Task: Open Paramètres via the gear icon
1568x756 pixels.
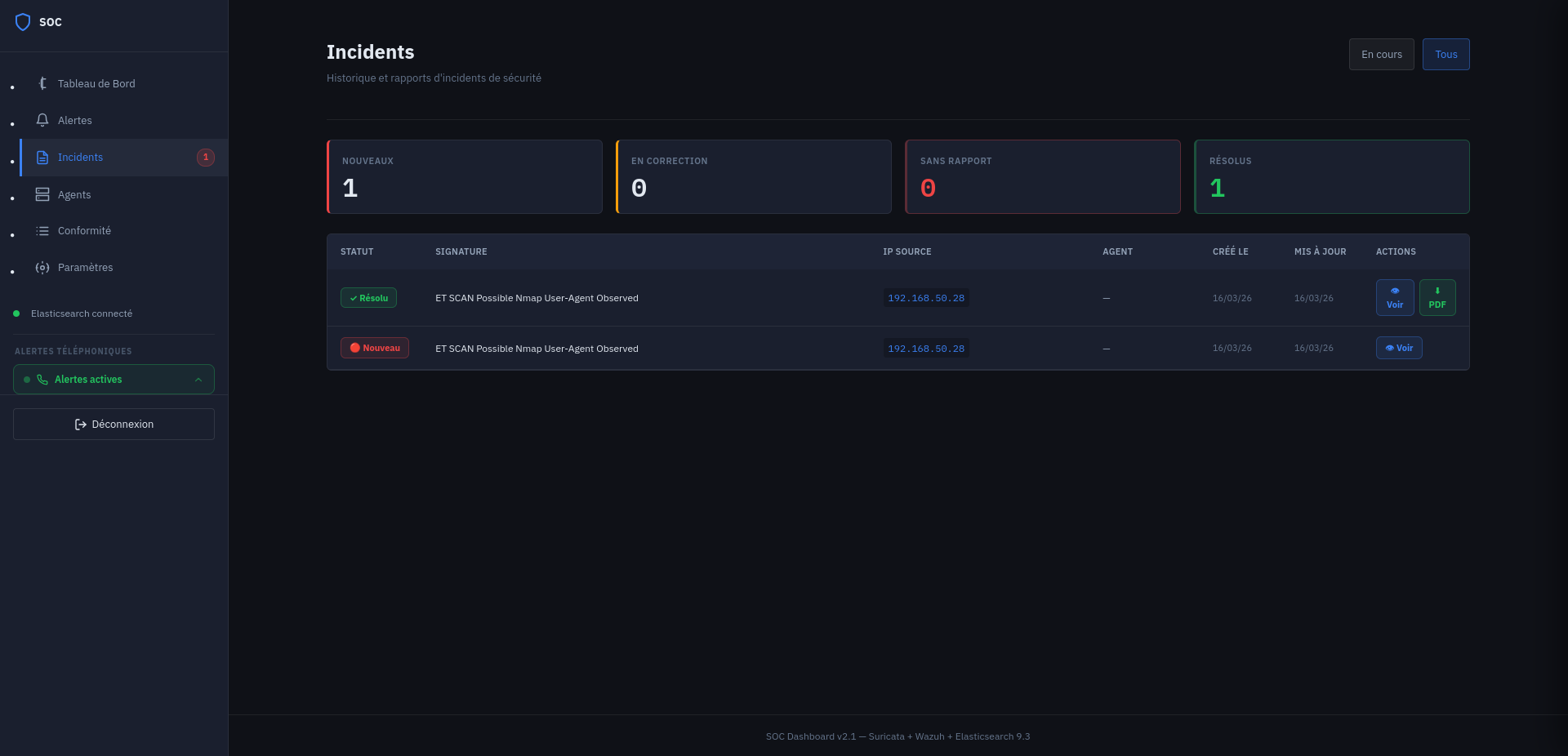Action: [x=42, y=267]
